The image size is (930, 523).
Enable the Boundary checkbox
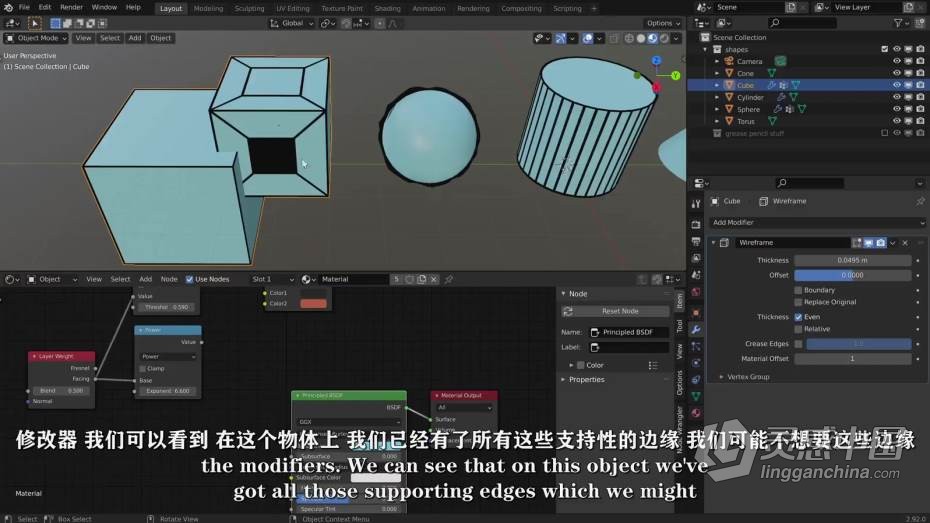coord(798,291)
